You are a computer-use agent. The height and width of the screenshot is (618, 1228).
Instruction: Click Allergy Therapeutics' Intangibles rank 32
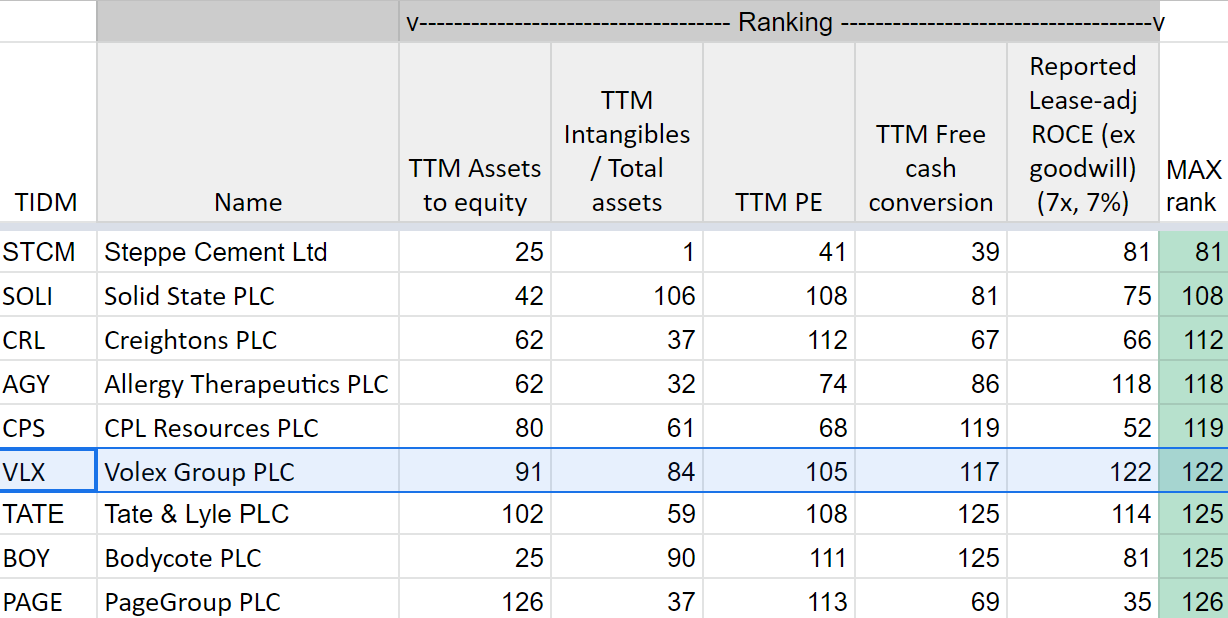pyautogui.click(x=627, y=384)
